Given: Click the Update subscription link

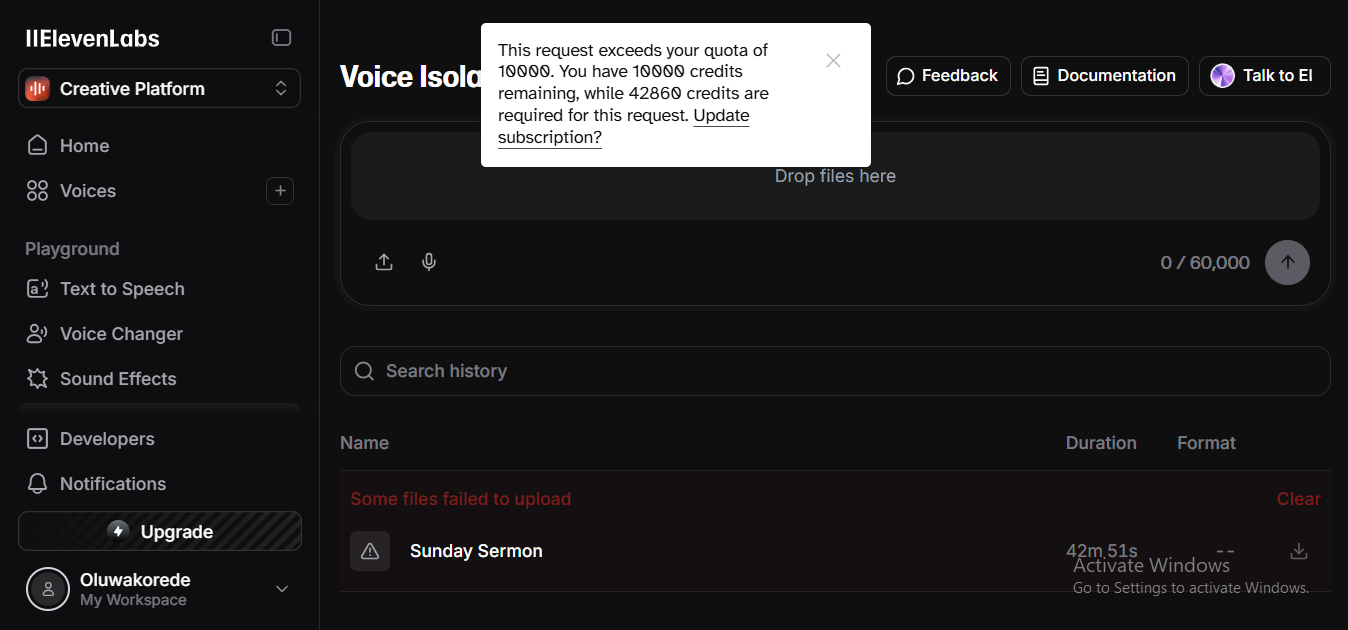Looking at the screenshot, I should pos(720,116).
